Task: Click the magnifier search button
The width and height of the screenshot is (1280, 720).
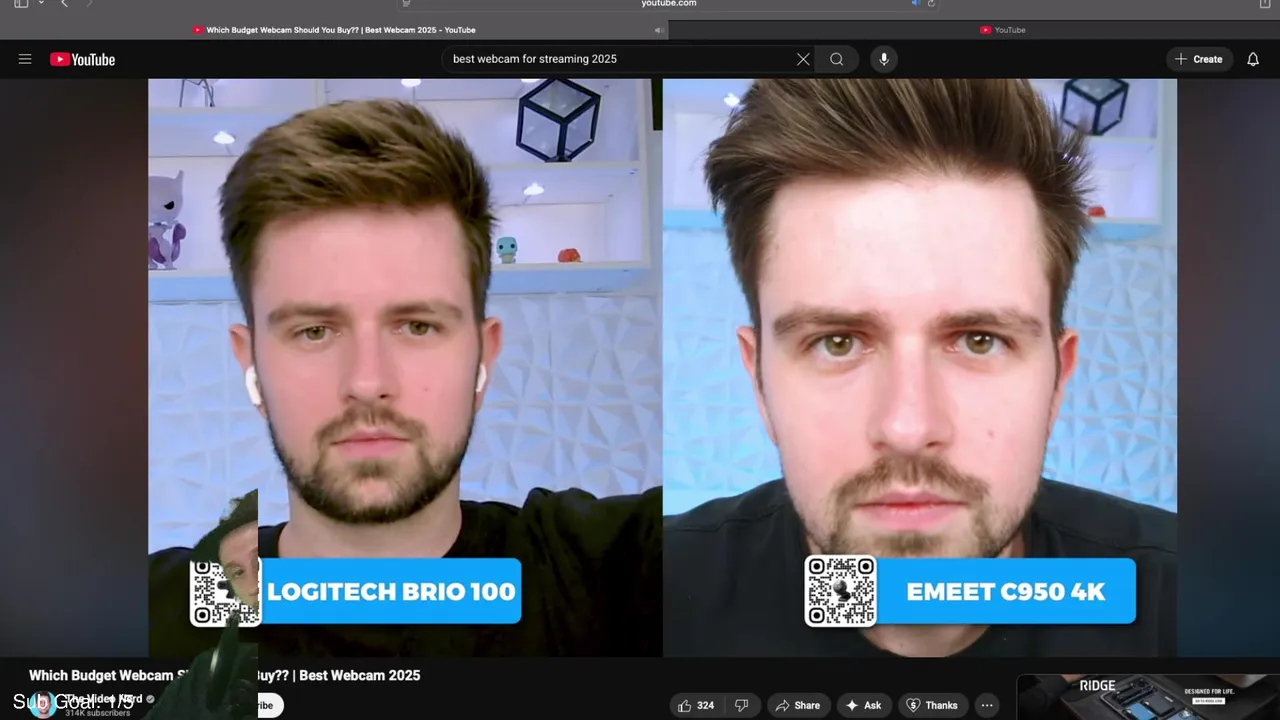Action: (836, 59)
